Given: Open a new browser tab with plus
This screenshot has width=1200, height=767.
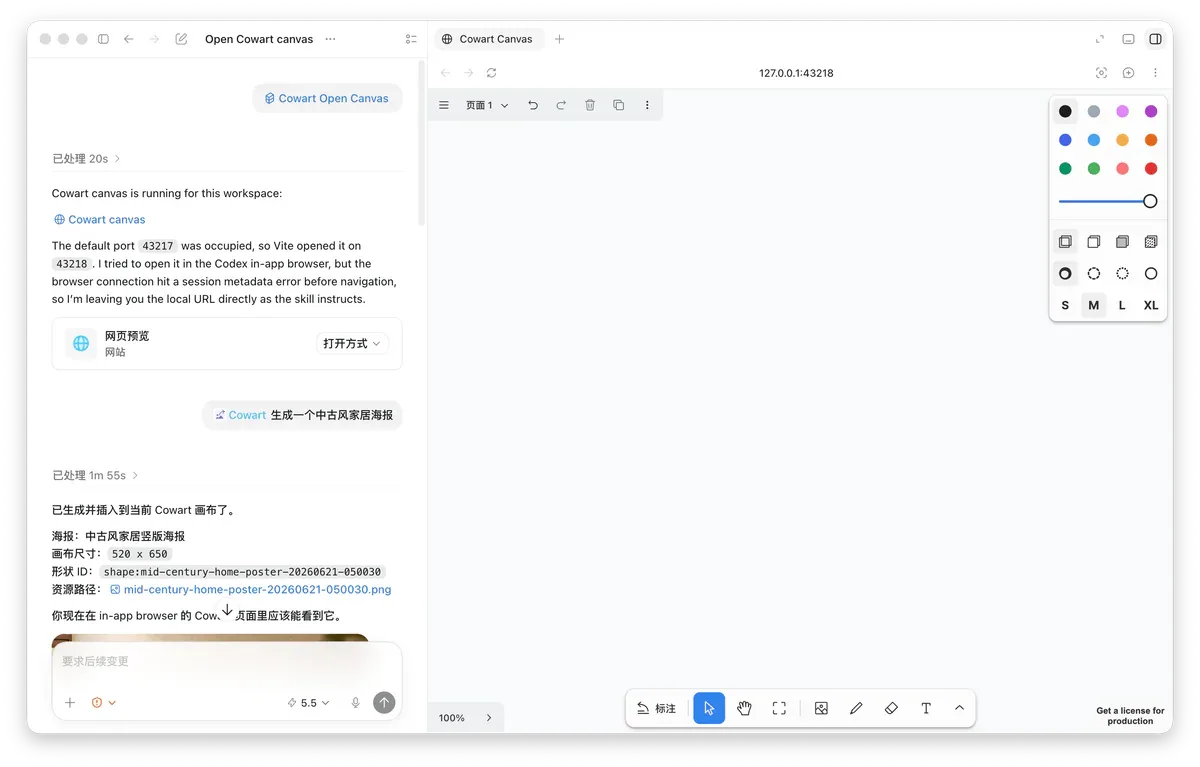Looking at the screenshot, I should [x=560, y=39].
